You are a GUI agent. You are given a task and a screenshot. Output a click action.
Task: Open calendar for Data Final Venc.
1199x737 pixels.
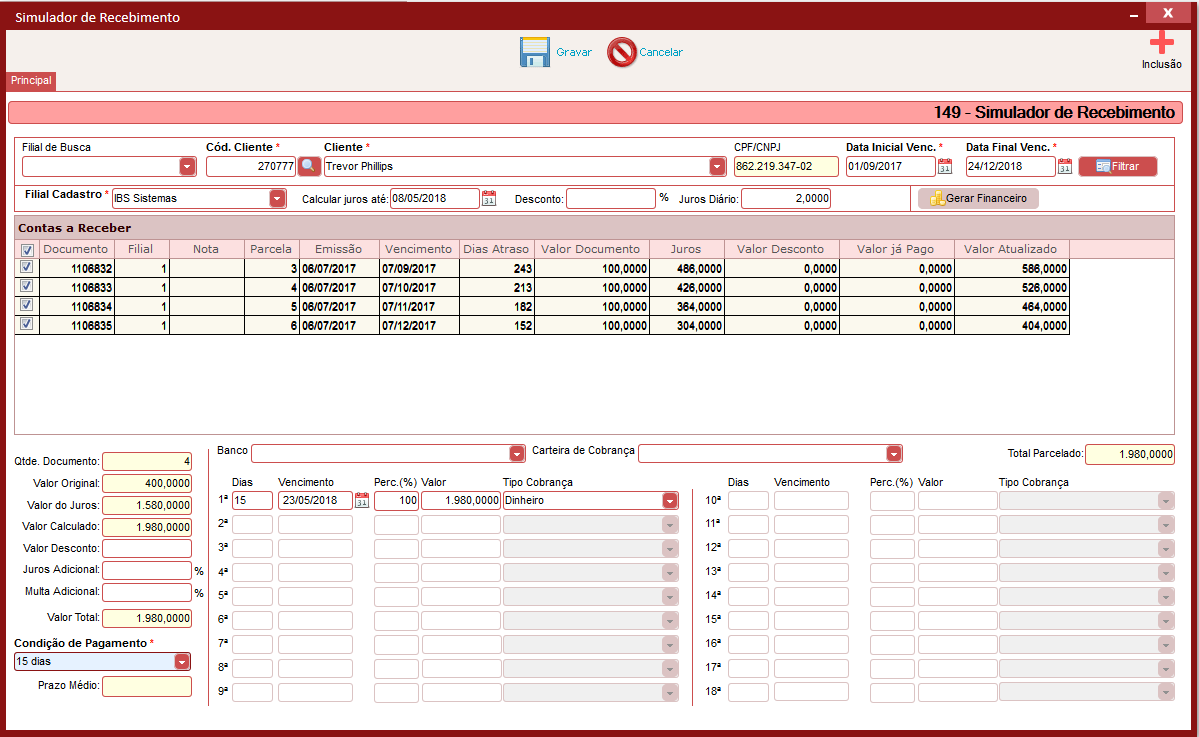click(x=1064, y=166)
